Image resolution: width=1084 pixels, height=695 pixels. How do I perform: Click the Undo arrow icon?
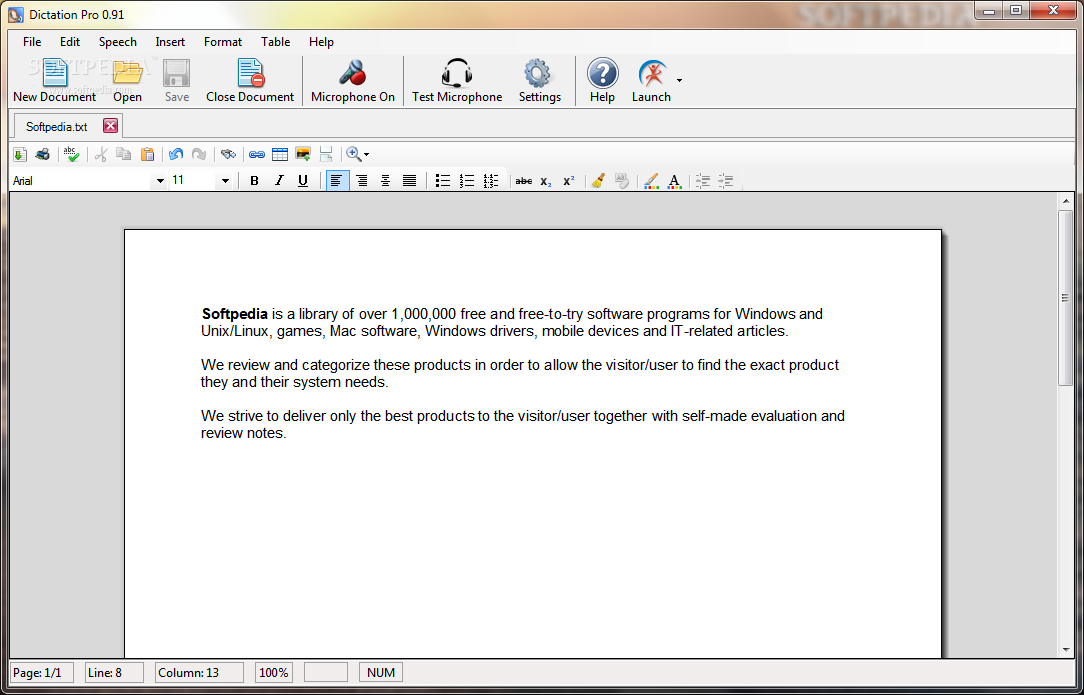point(176,154)
